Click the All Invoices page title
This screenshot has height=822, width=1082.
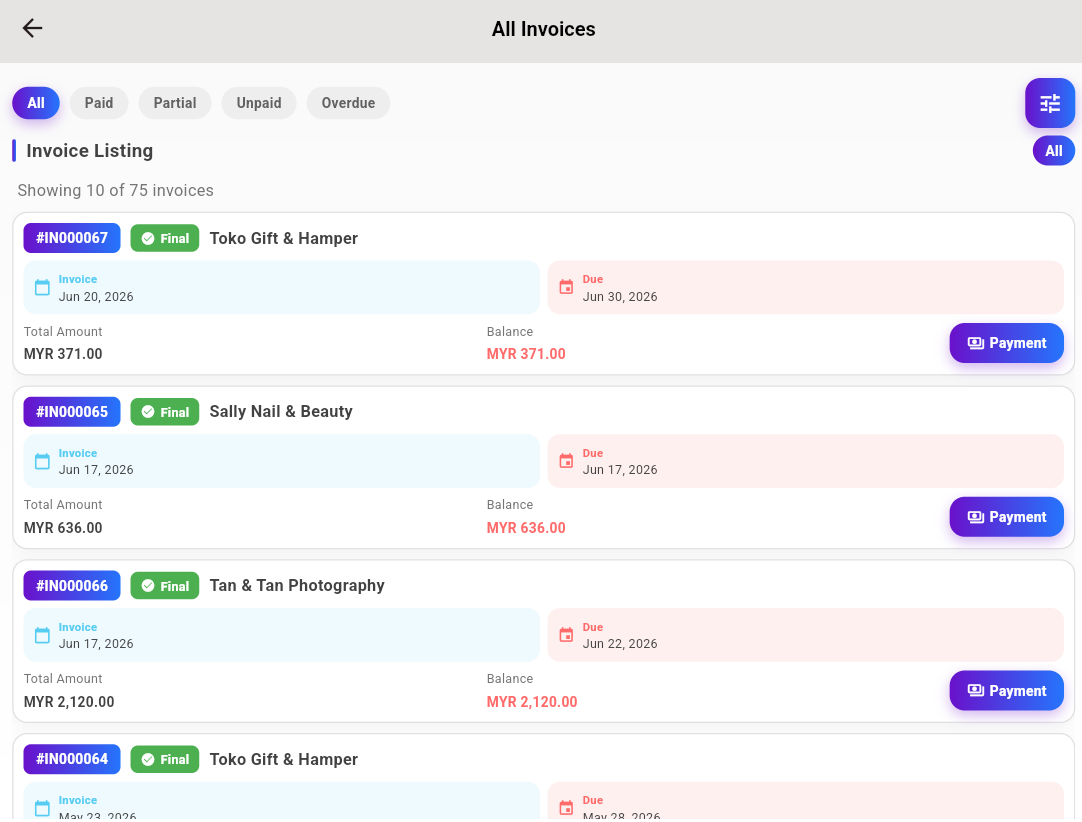543,29
